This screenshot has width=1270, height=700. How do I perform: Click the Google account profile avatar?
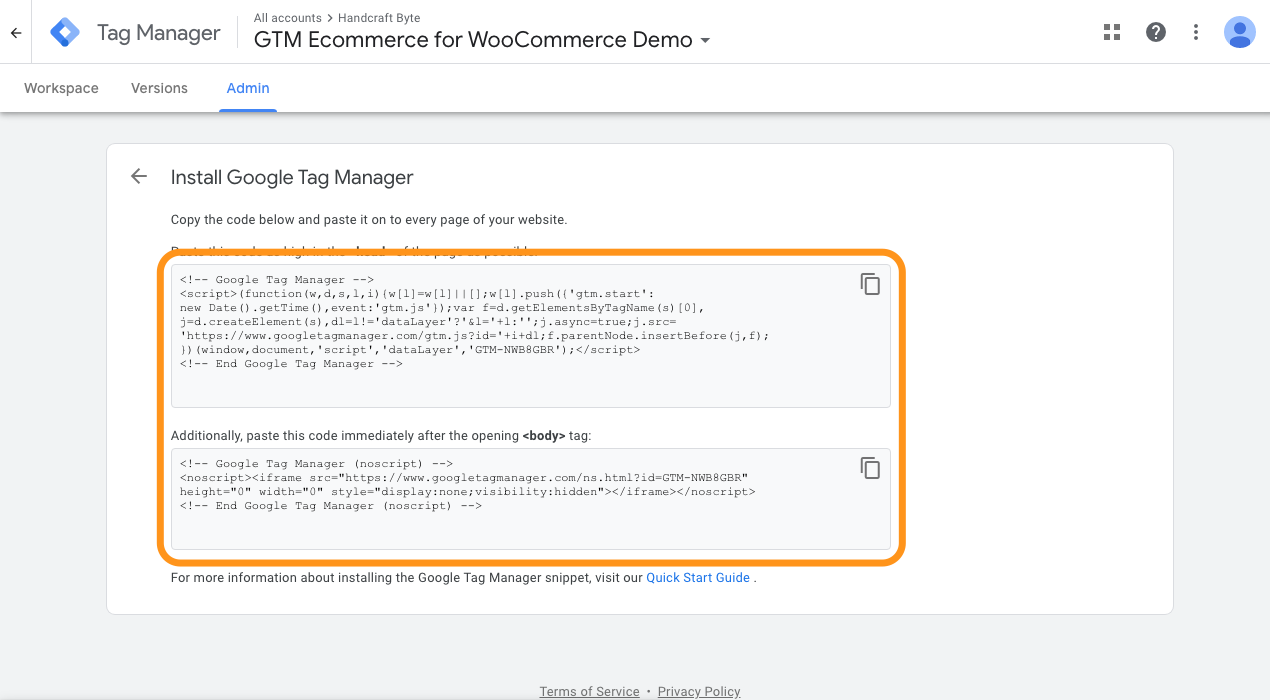coord(1239,31)
